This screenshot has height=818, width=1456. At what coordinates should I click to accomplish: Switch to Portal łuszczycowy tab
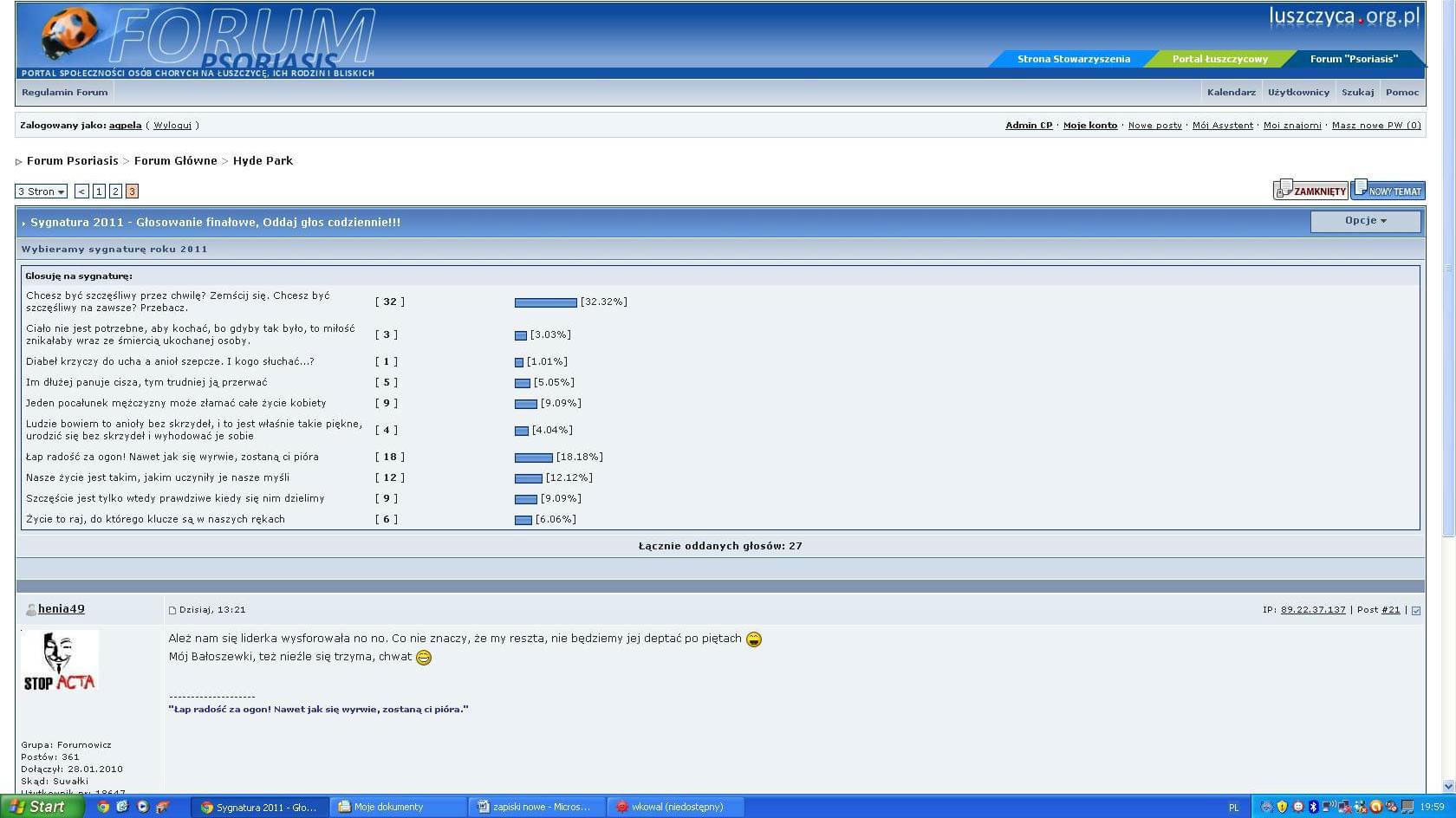[x=1219, y=59]
